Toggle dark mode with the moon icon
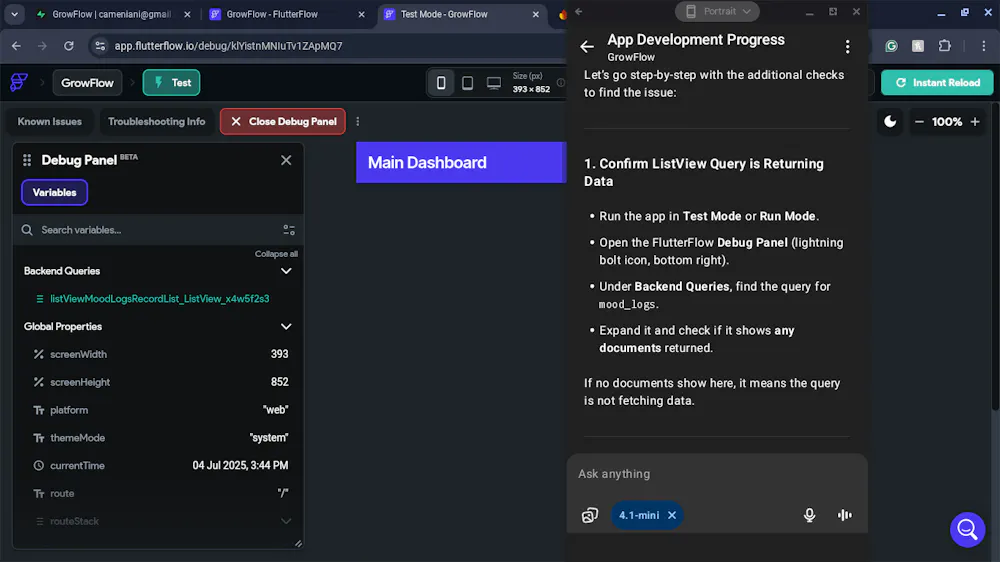The image size is (1000, 562). 890,122
